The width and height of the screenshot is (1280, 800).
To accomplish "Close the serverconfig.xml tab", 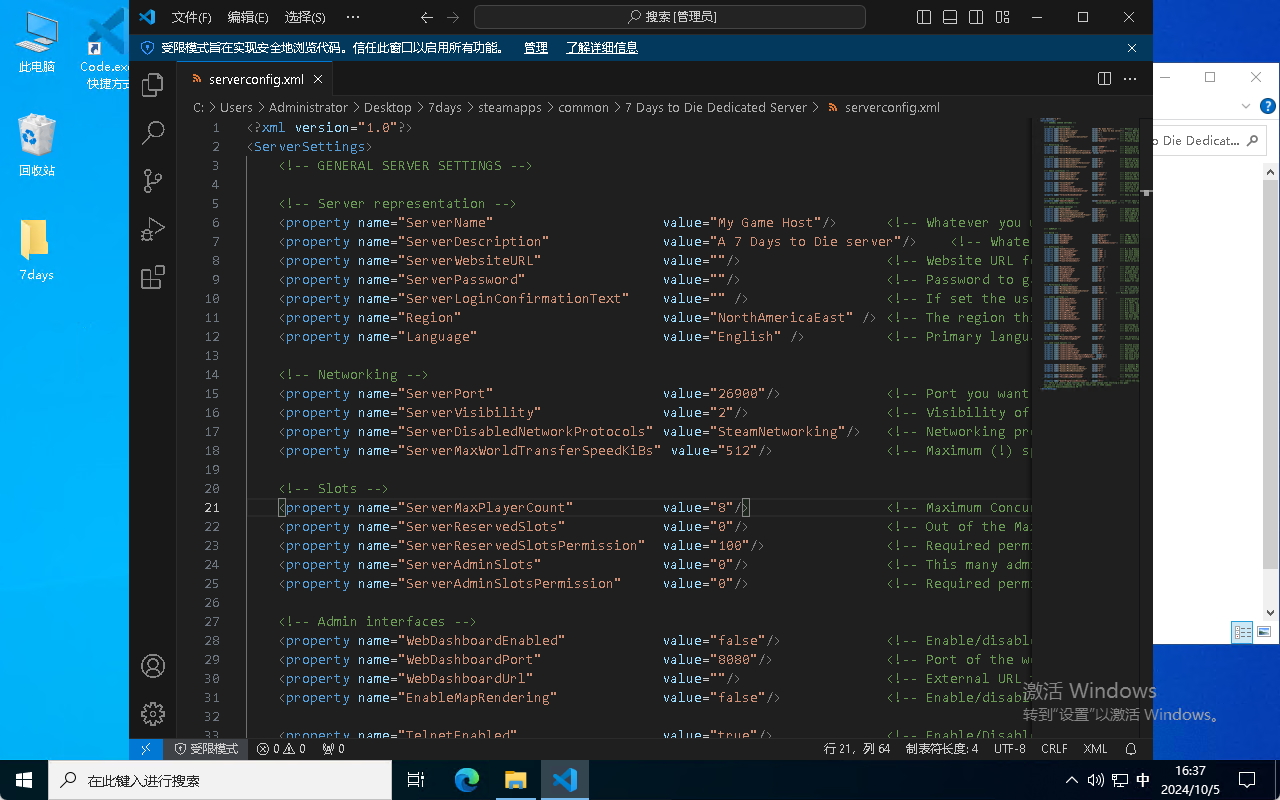I will [x=319, y=79].
